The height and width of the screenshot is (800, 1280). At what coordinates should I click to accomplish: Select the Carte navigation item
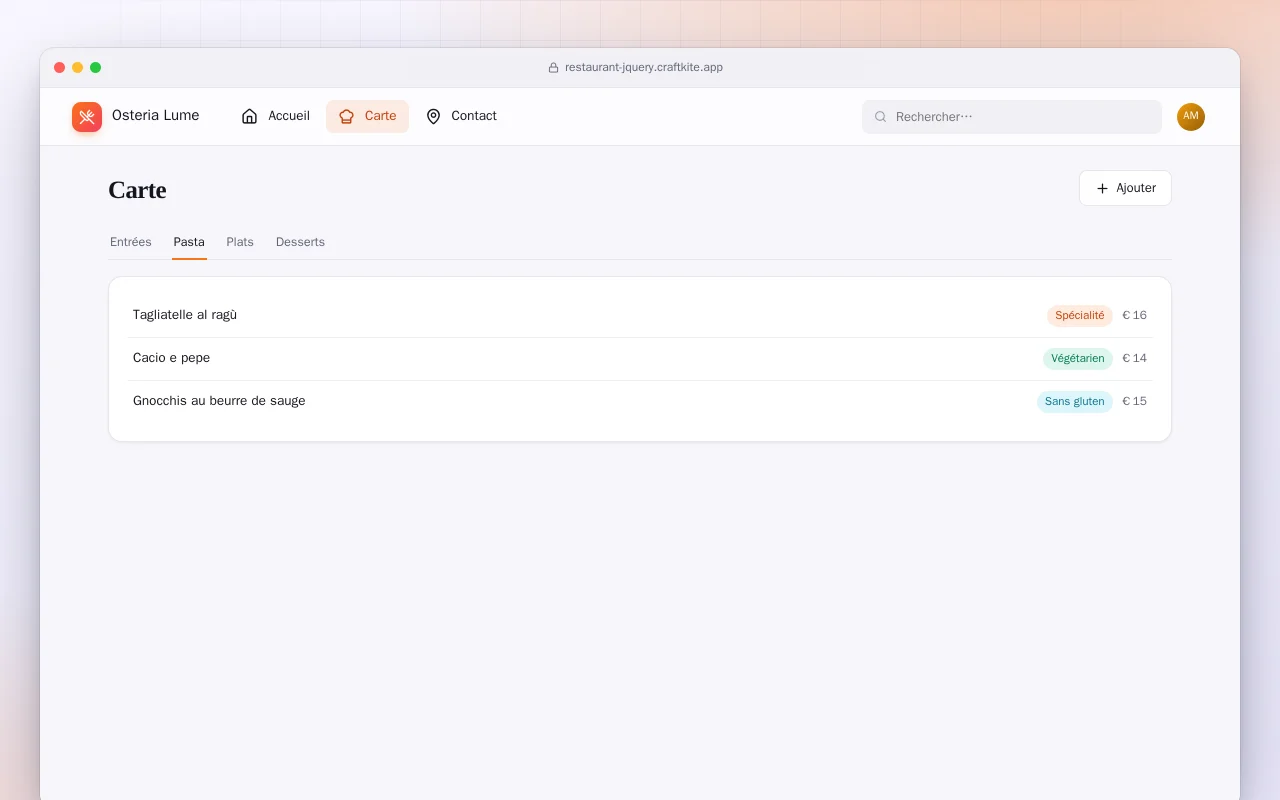[x=367, y=116]
